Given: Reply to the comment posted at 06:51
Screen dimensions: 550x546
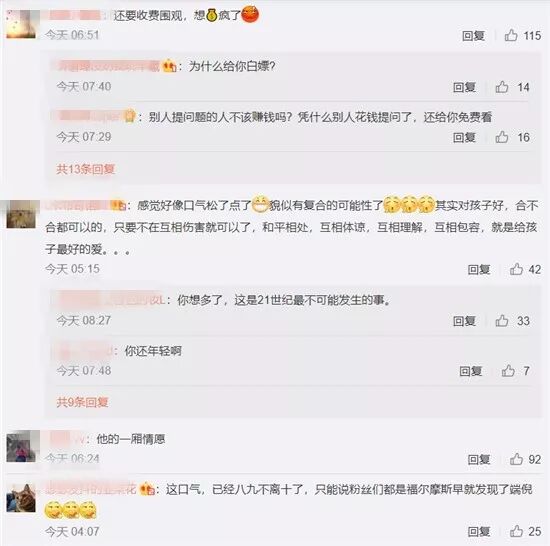Looking at the screenshot, I should pyautogui.click(x=473, y=35).
